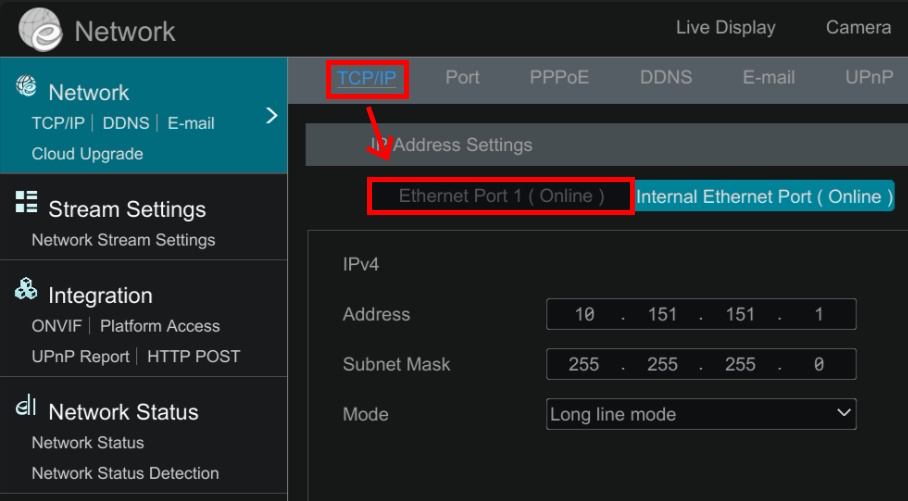
Task: Click ONVIF under Integration
Action: pyautogui.click(x=56, y=326)
